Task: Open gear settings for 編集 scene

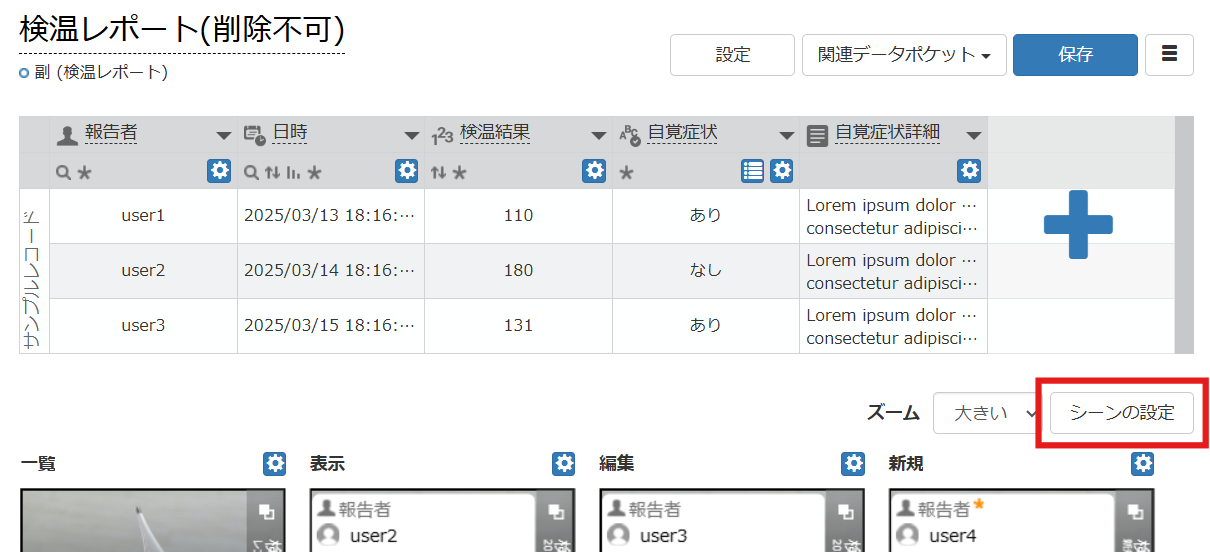Action: click(853, 464)
